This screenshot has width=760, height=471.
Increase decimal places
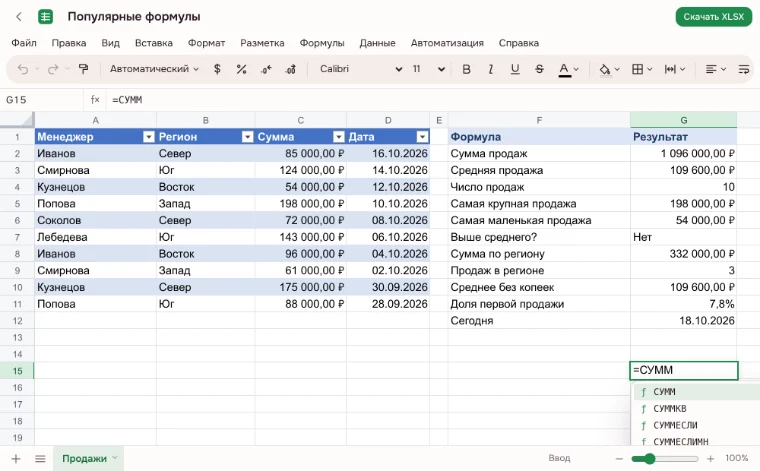(x=290, y=69)
